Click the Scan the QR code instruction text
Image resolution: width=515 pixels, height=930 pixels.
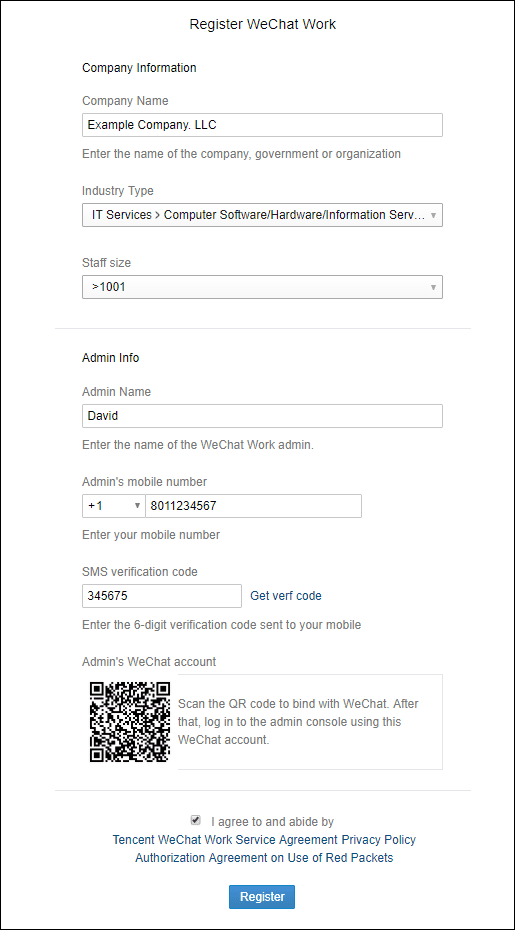coord(298,722)
